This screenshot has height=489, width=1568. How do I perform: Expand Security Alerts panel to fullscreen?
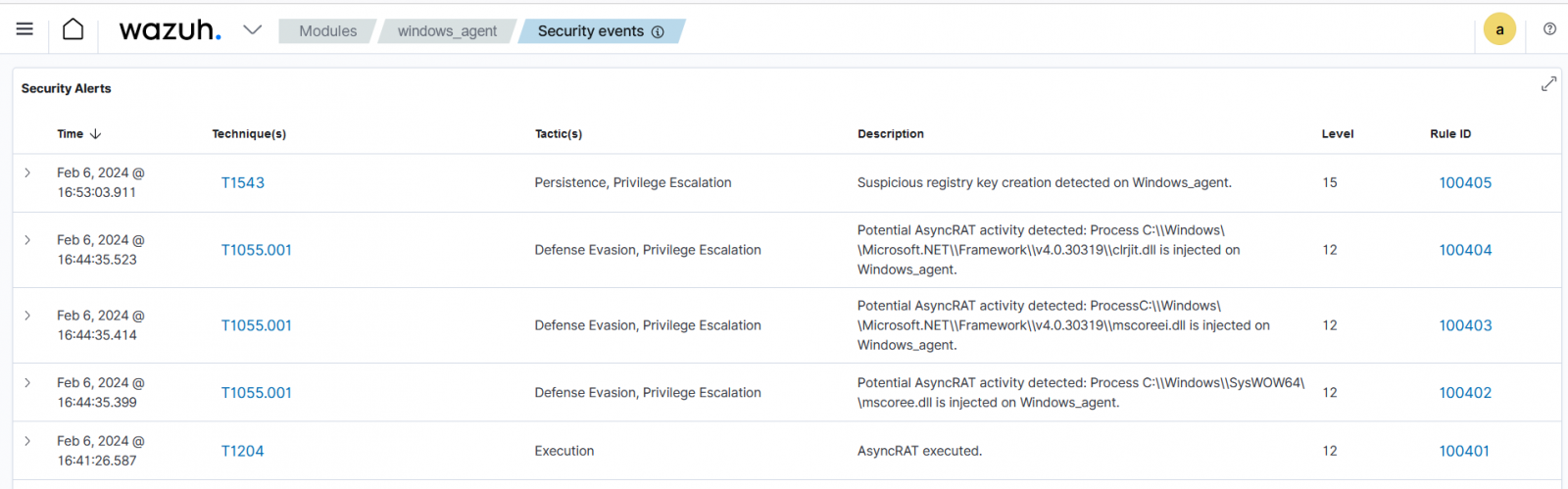click(x=1548, y=84)
